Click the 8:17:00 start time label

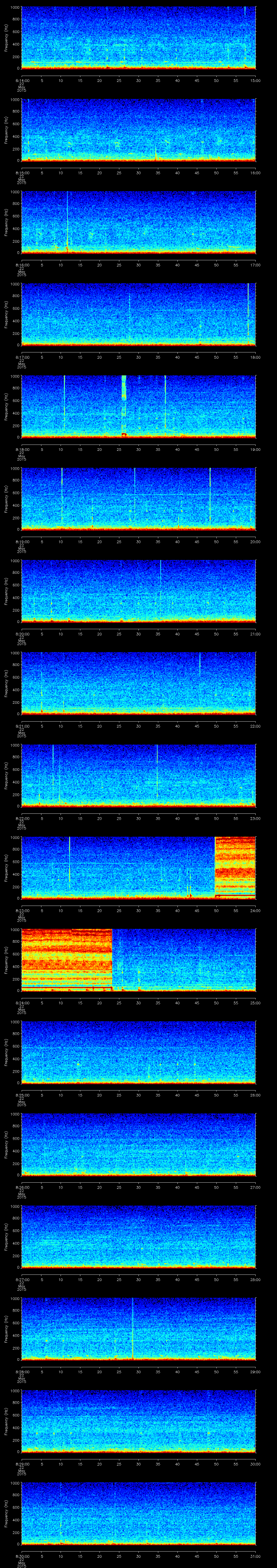point(22,357)
